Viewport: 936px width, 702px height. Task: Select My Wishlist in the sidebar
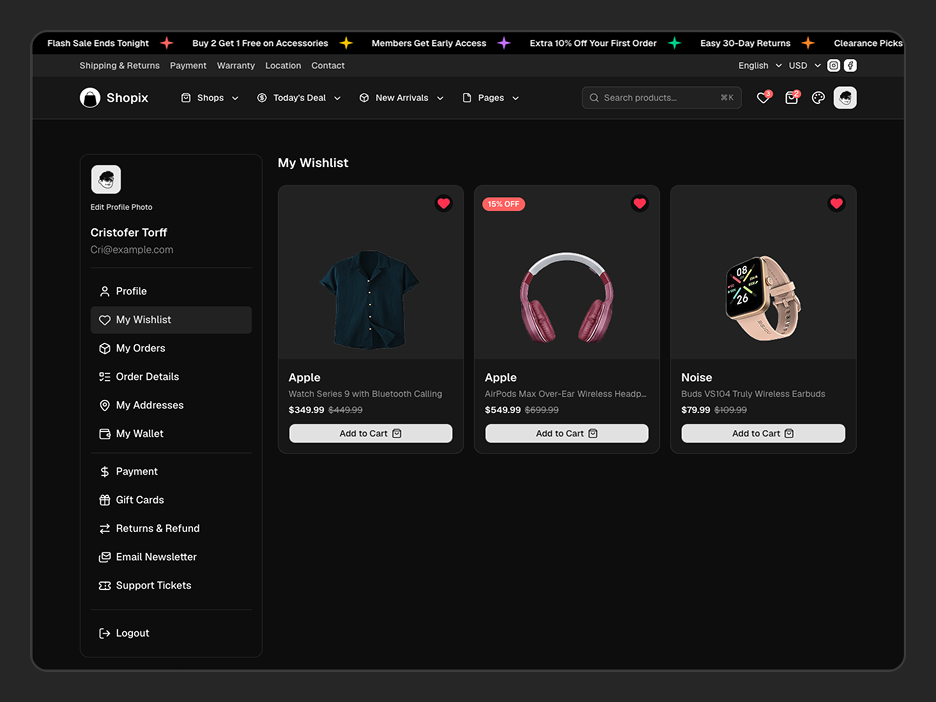pos(171,320)
